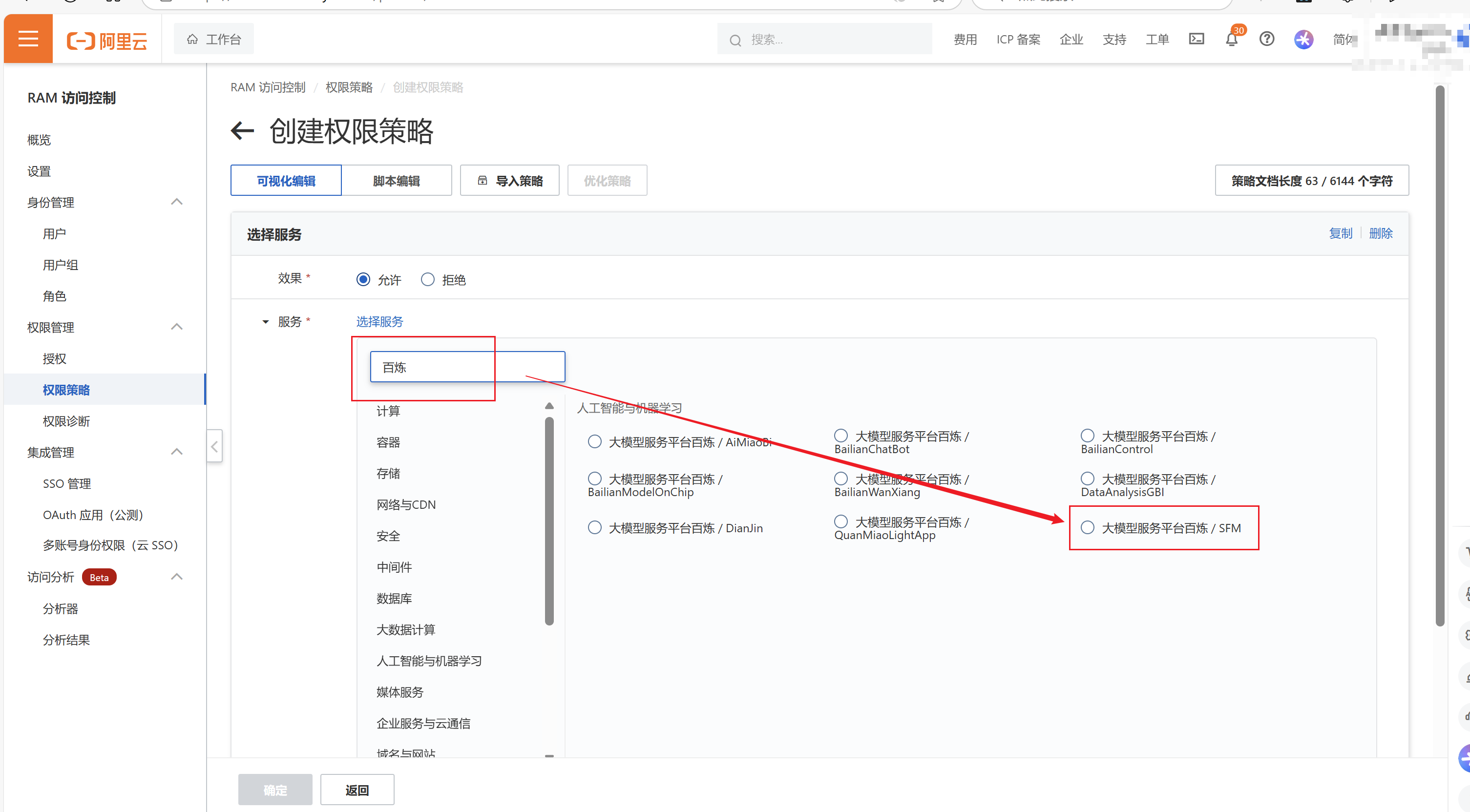Viewport: 1470px width, 812px height.
Task: Collapse the 服务 row triangle
Action: pyautogui.click(x=265, y=322)
